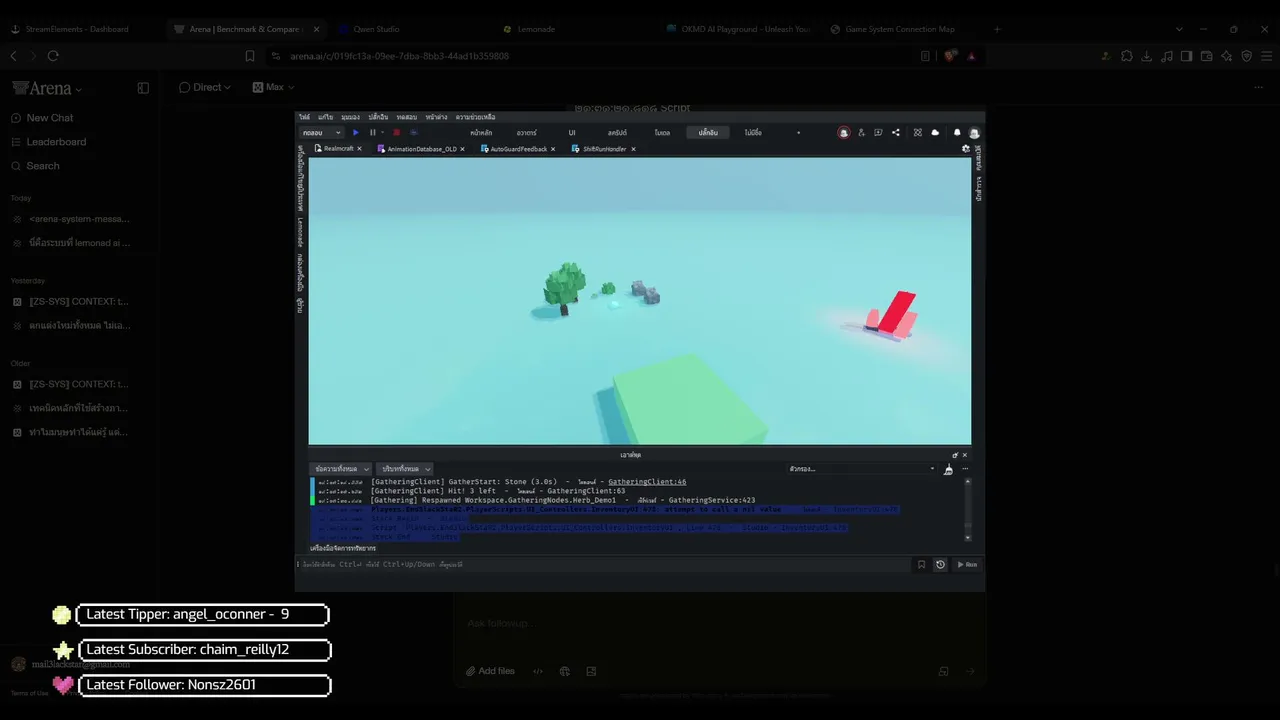Viewport: 1280px width, 720px height.
Task: Click the command bar Run button
Action: [967, 564]
